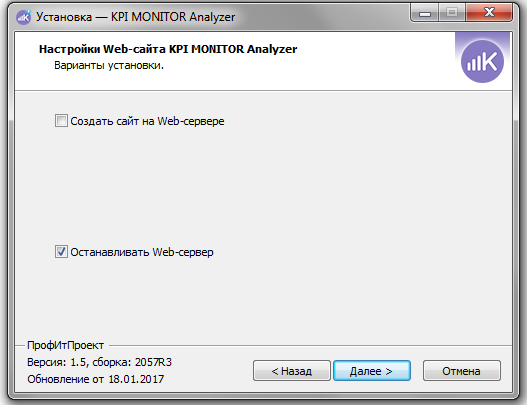Click the empty area between the two checkboxes
The width and height of the screenshot is (527, 405).
(x=263, y=187)
